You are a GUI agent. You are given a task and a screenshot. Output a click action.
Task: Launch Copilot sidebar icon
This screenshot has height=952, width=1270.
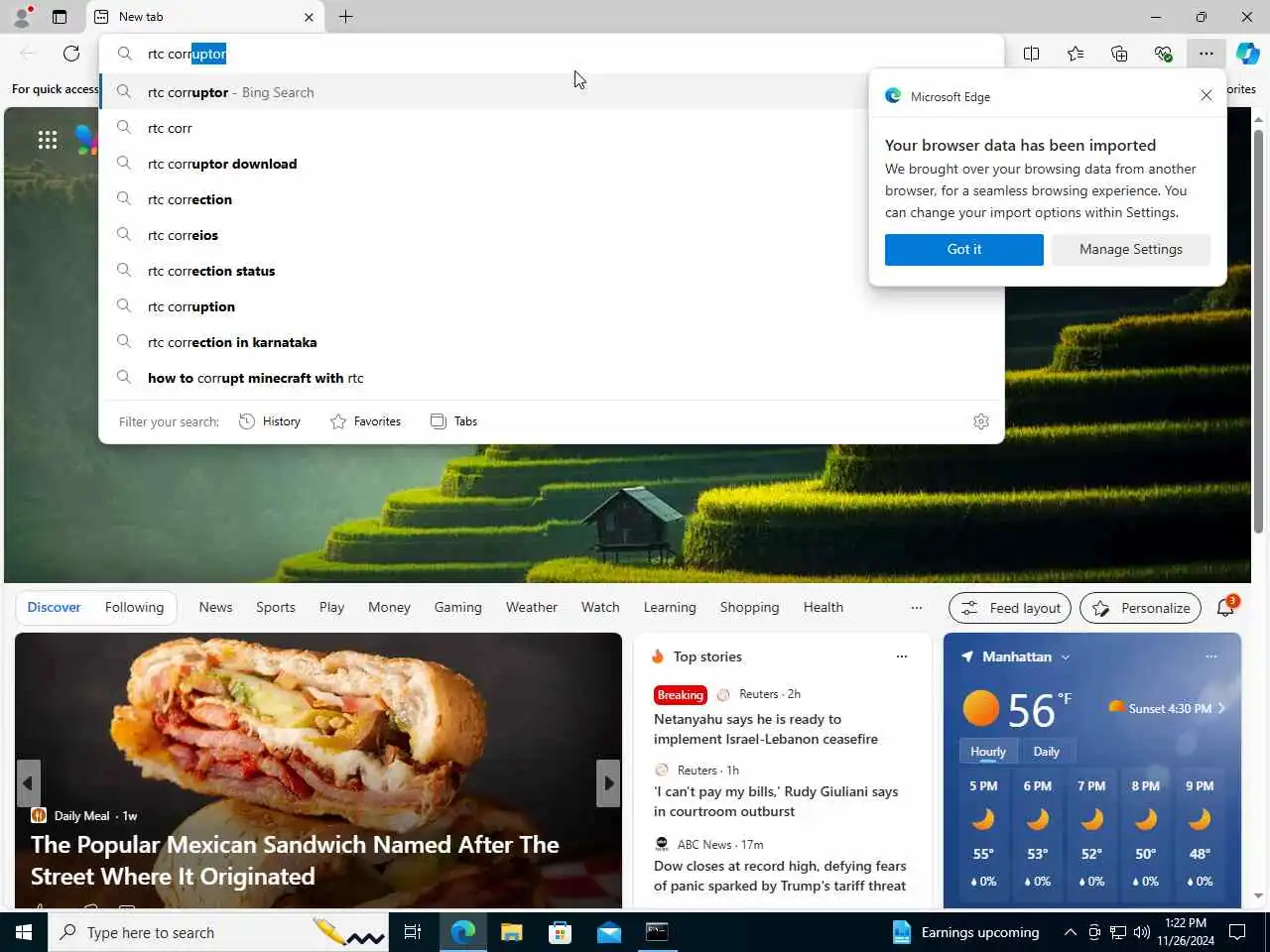(x=1247, y=54)
